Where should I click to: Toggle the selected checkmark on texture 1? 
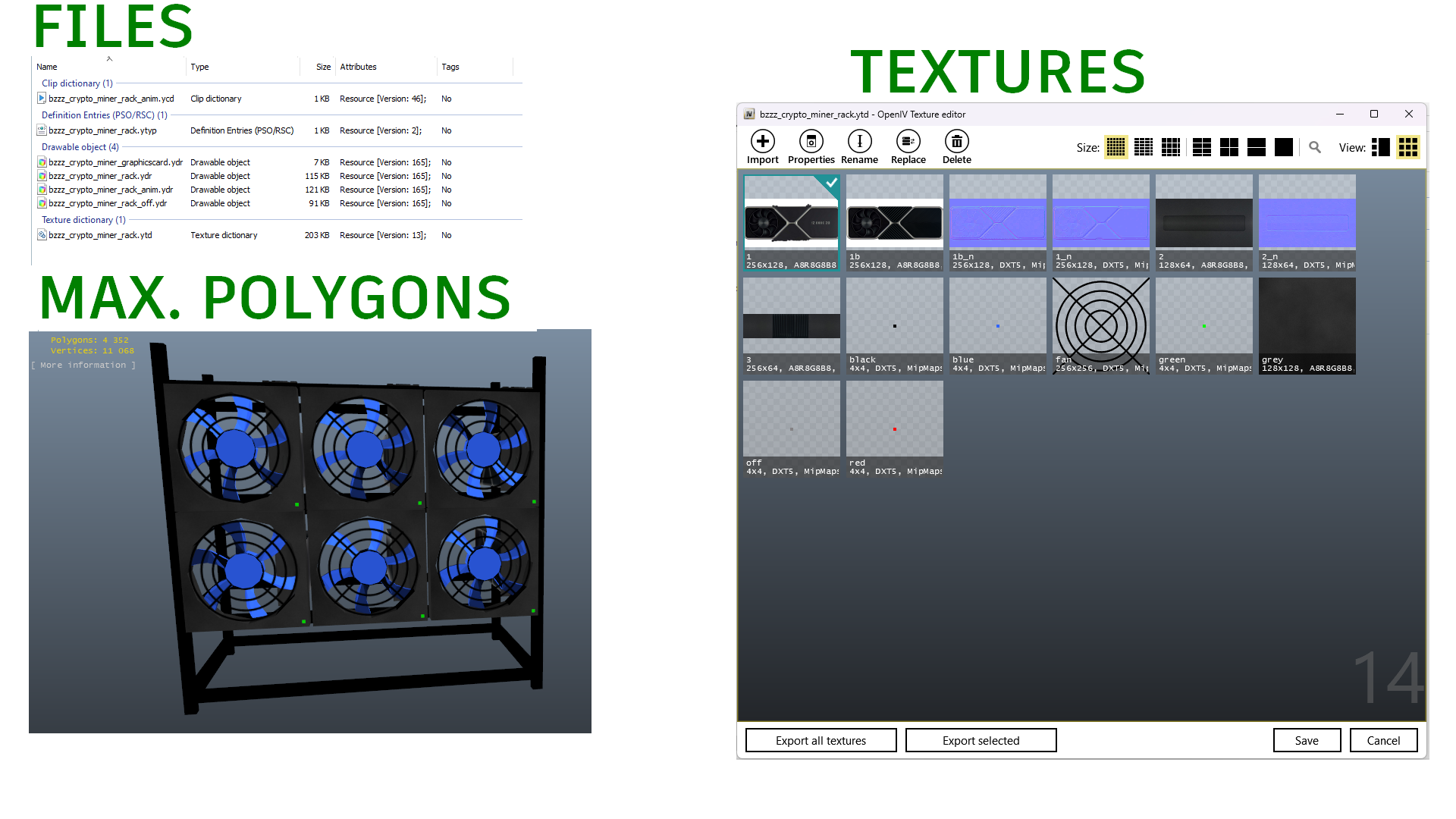point(831,183)
